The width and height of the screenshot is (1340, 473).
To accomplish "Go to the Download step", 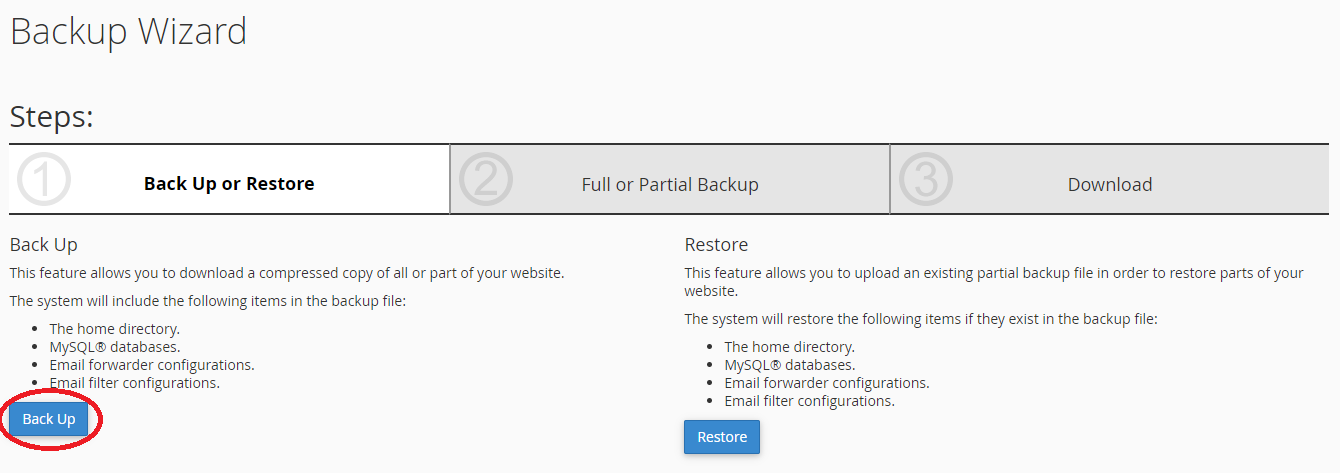I will [x=1110, y=184].
